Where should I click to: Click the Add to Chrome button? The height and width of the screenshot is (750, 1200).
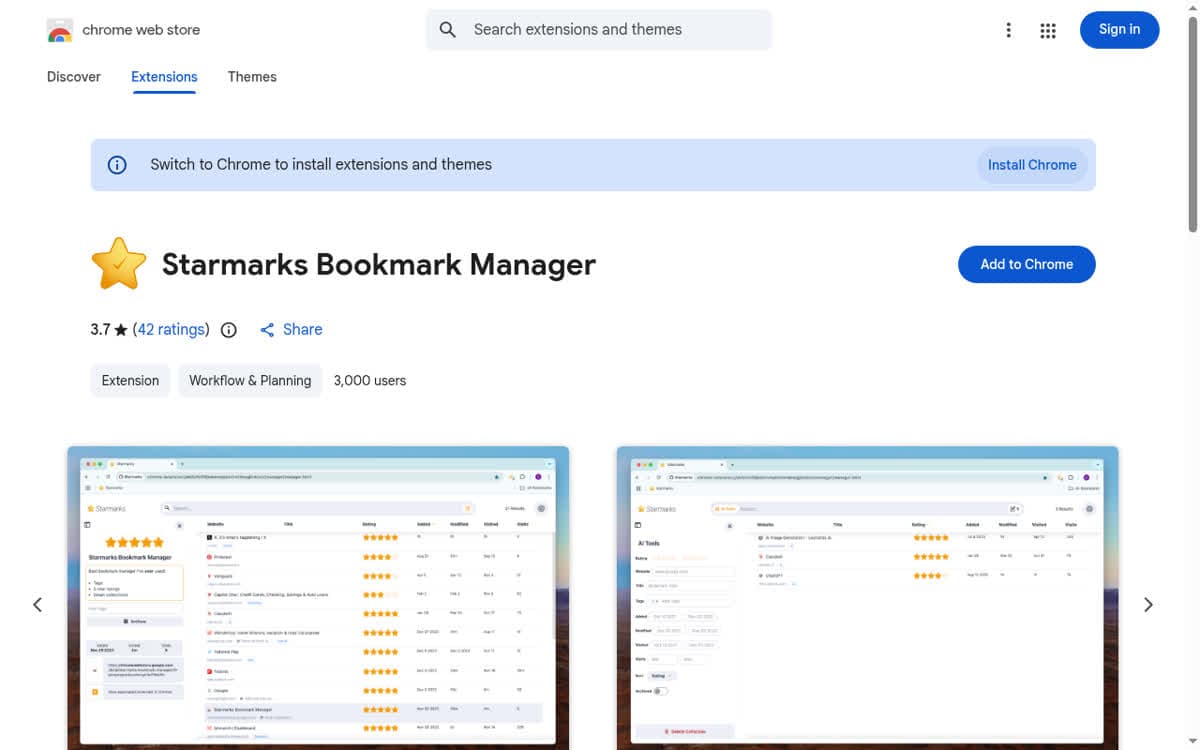(1027, 264)
